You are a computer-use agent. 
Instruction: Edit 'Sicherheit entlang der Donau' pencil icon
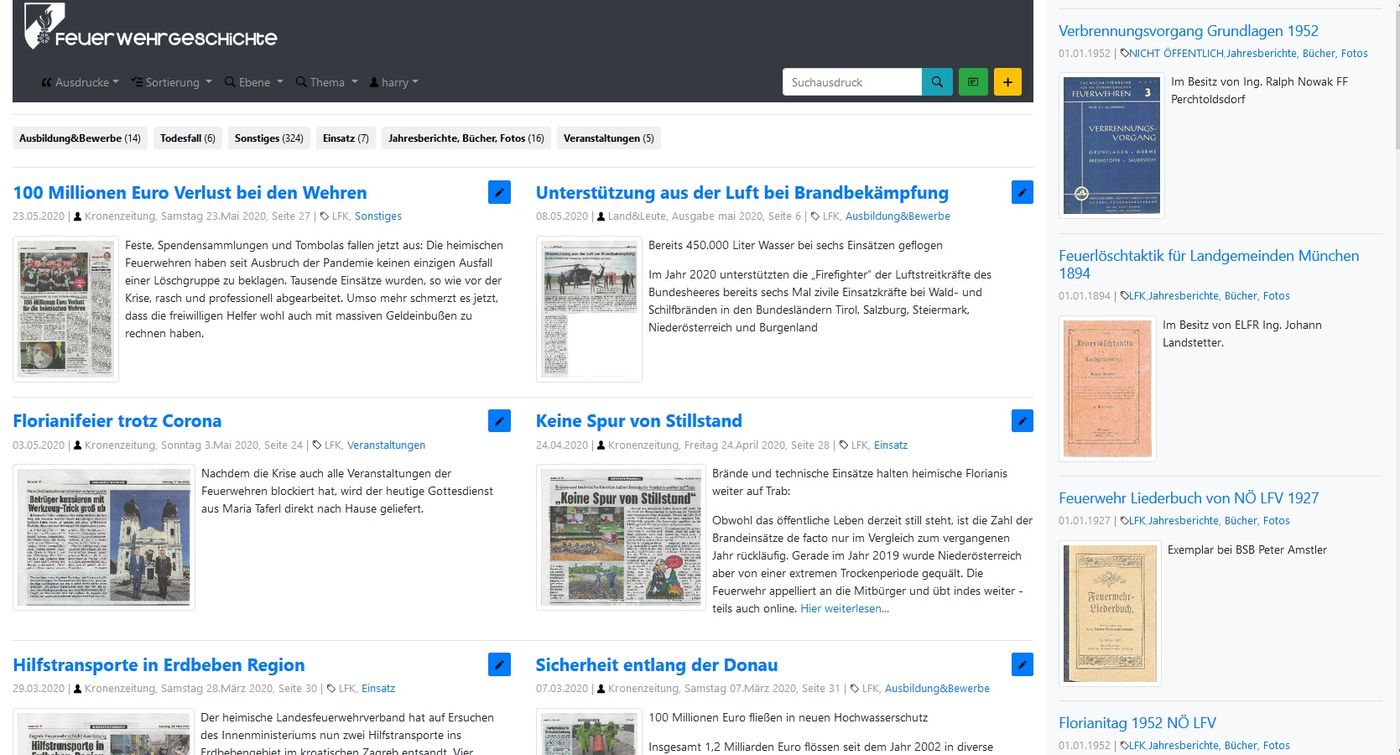[x=1022, y=665]
